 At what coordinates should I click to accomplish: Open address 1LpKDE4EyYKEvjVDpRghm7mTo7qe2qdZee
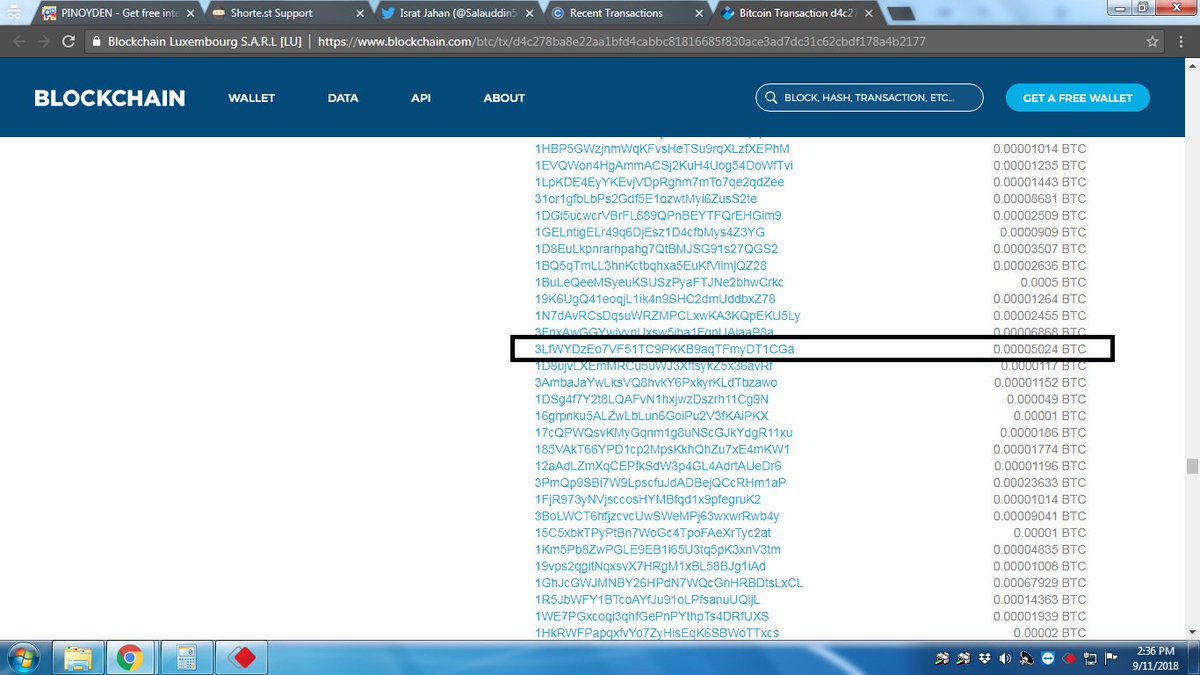(659, 182)
